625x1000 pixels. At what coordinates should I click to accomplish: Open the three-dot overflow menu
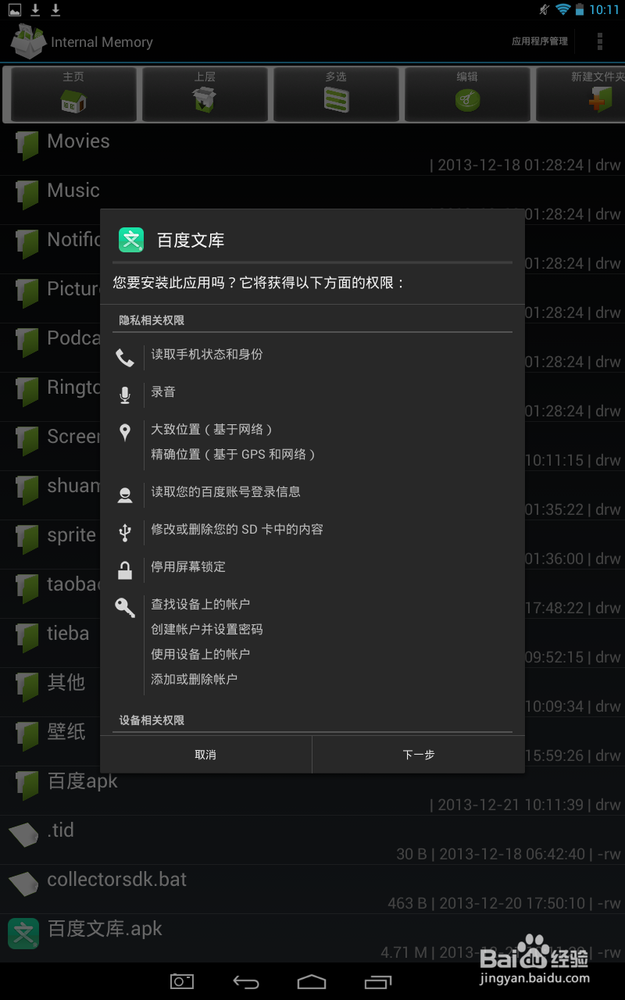[599, 41]
